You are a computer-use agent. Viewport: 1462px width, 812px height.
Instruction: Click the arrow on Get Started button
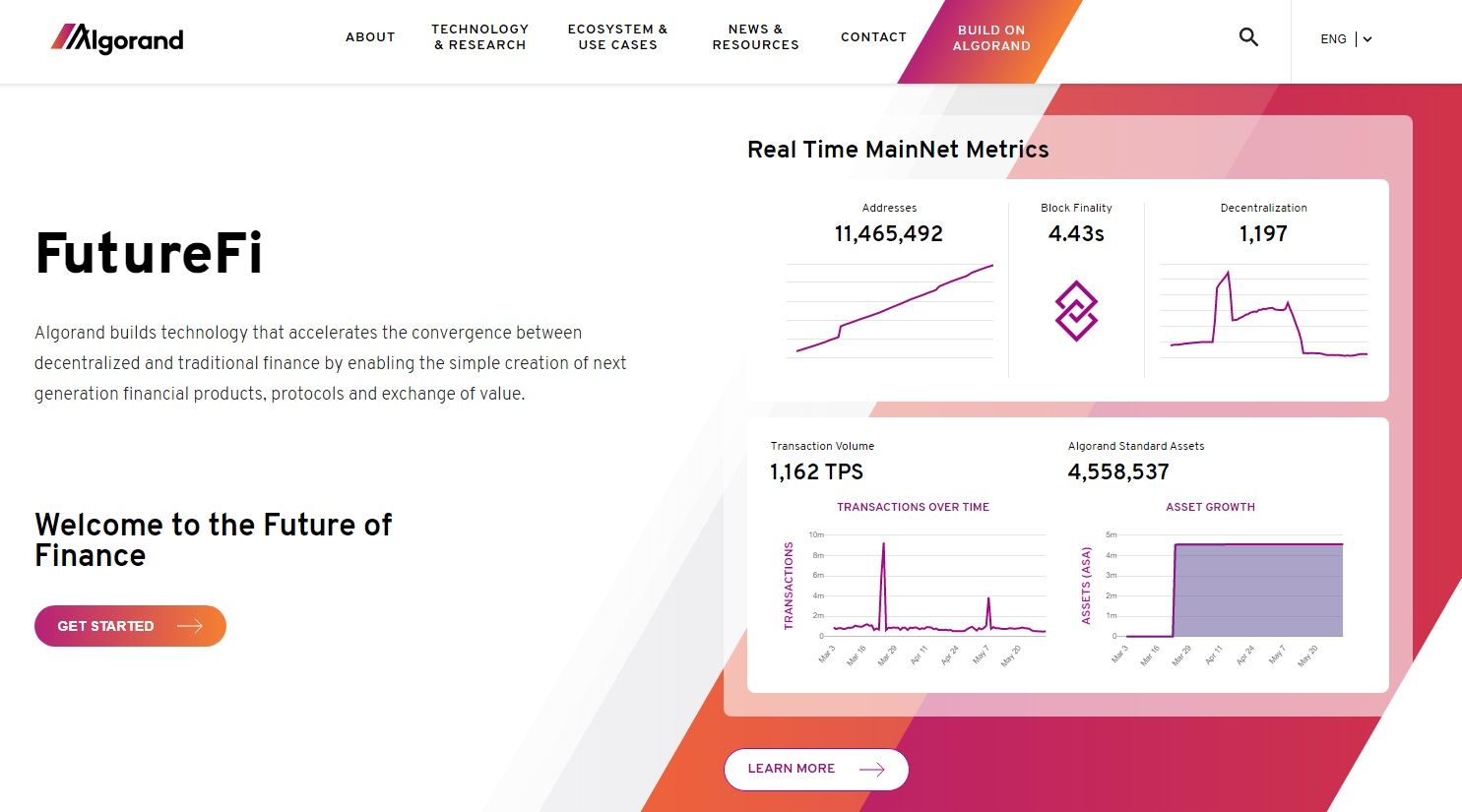[190, 626]
